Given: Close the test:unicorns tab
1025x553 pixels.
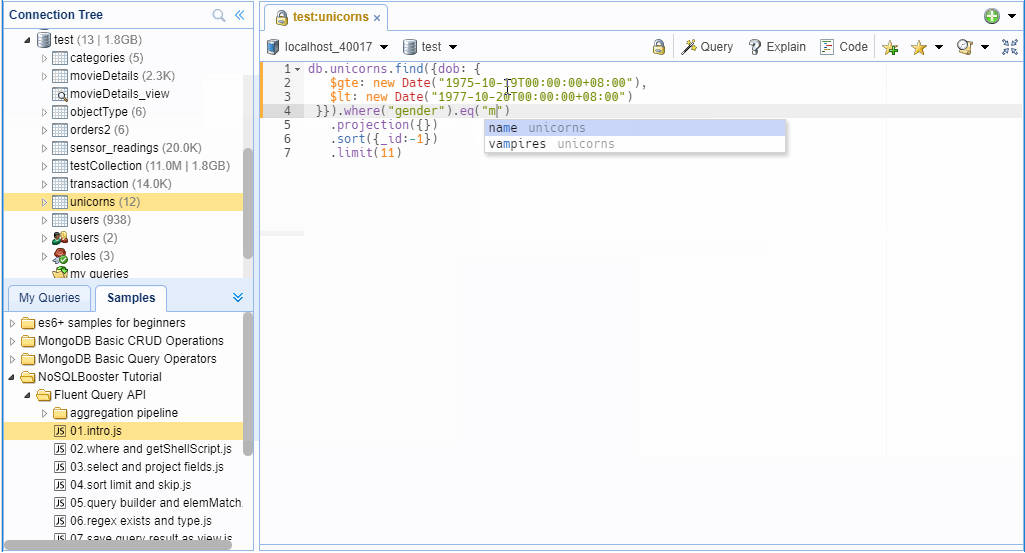Looking at the screenshot, I should [x=377, y=18].
